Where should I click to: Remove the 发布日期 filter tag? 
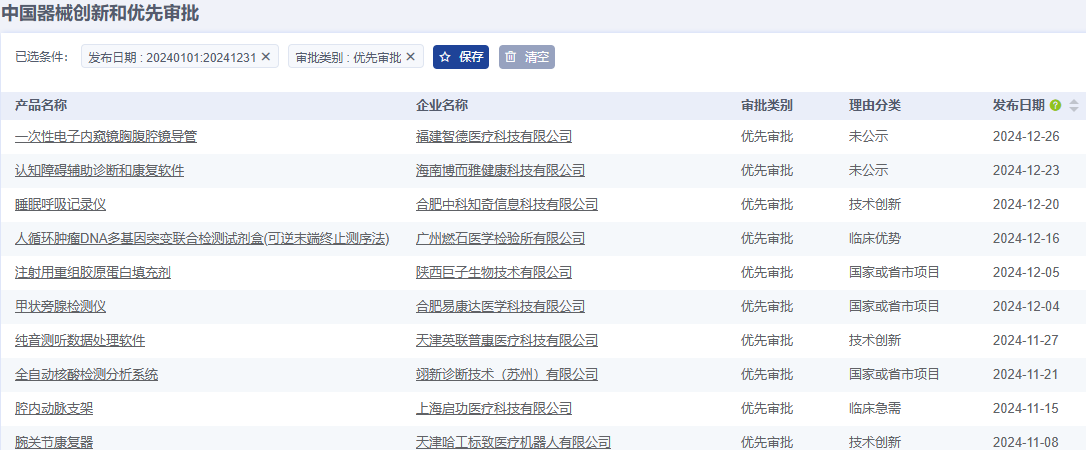pyautogui.click(x=265, y=57)
